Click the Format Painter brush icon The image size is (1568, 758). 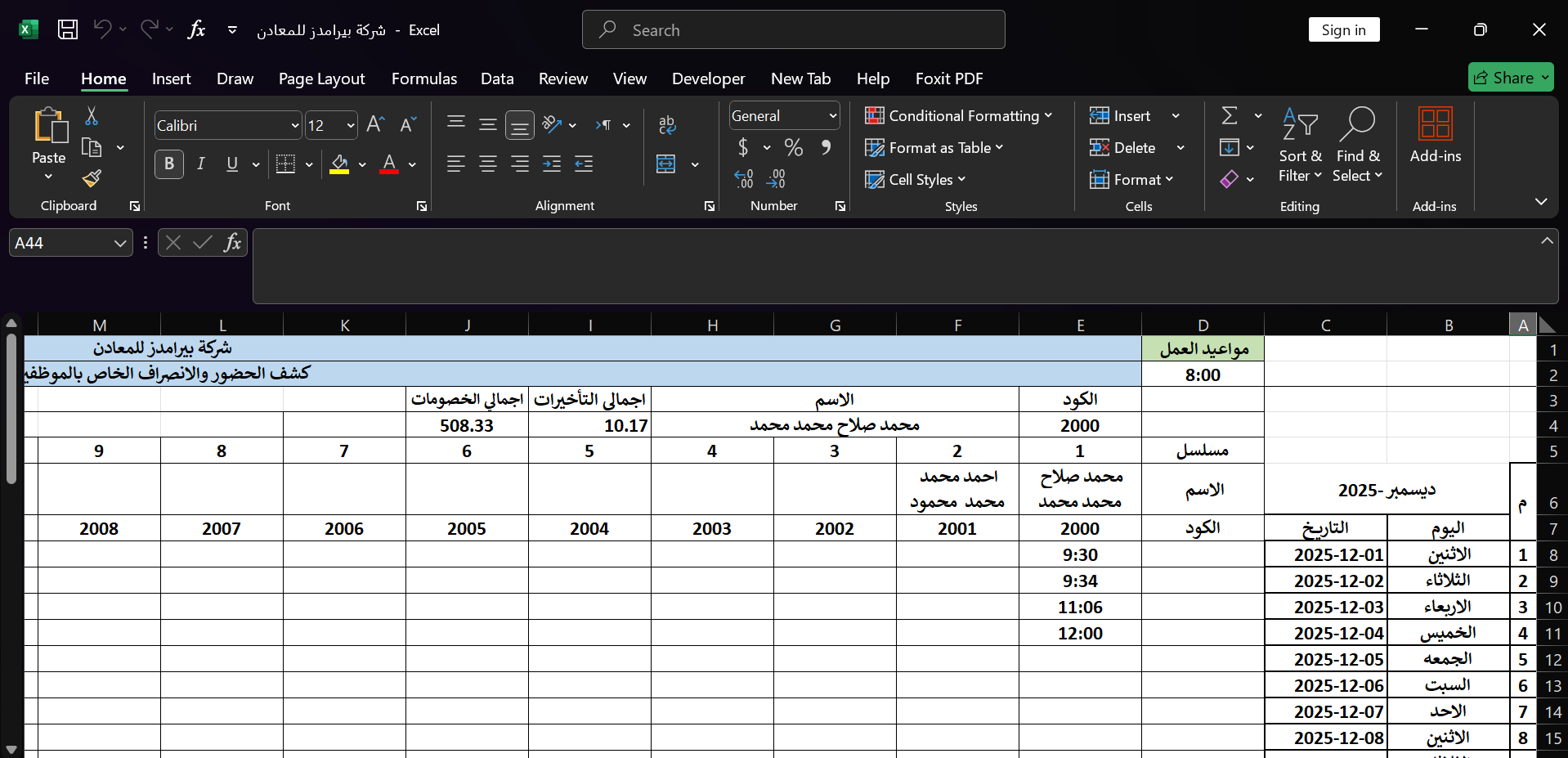coord(92,178)
